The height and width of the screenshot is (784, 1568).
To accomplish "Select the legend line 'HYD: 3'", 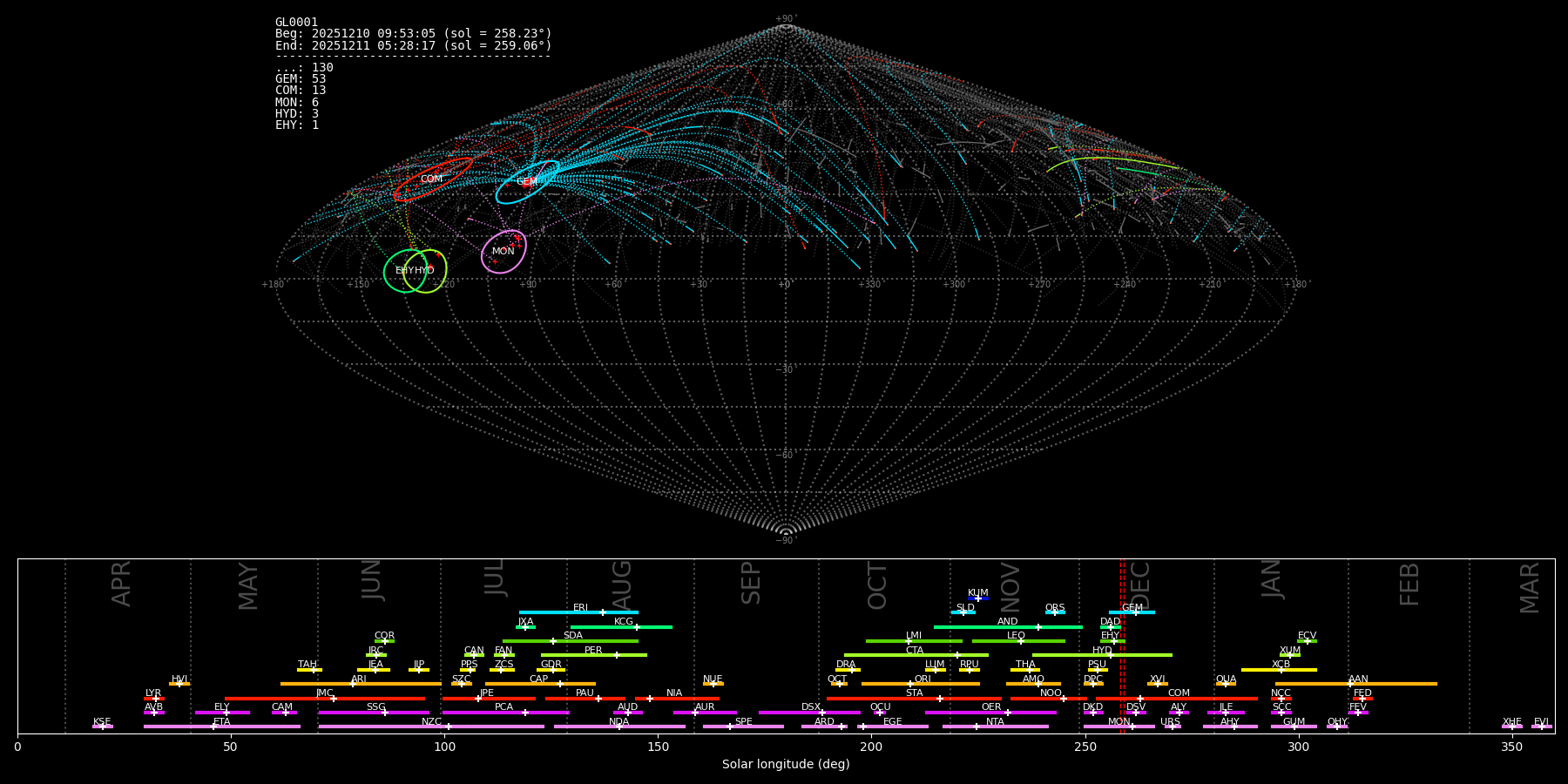I will coord(297,114).
